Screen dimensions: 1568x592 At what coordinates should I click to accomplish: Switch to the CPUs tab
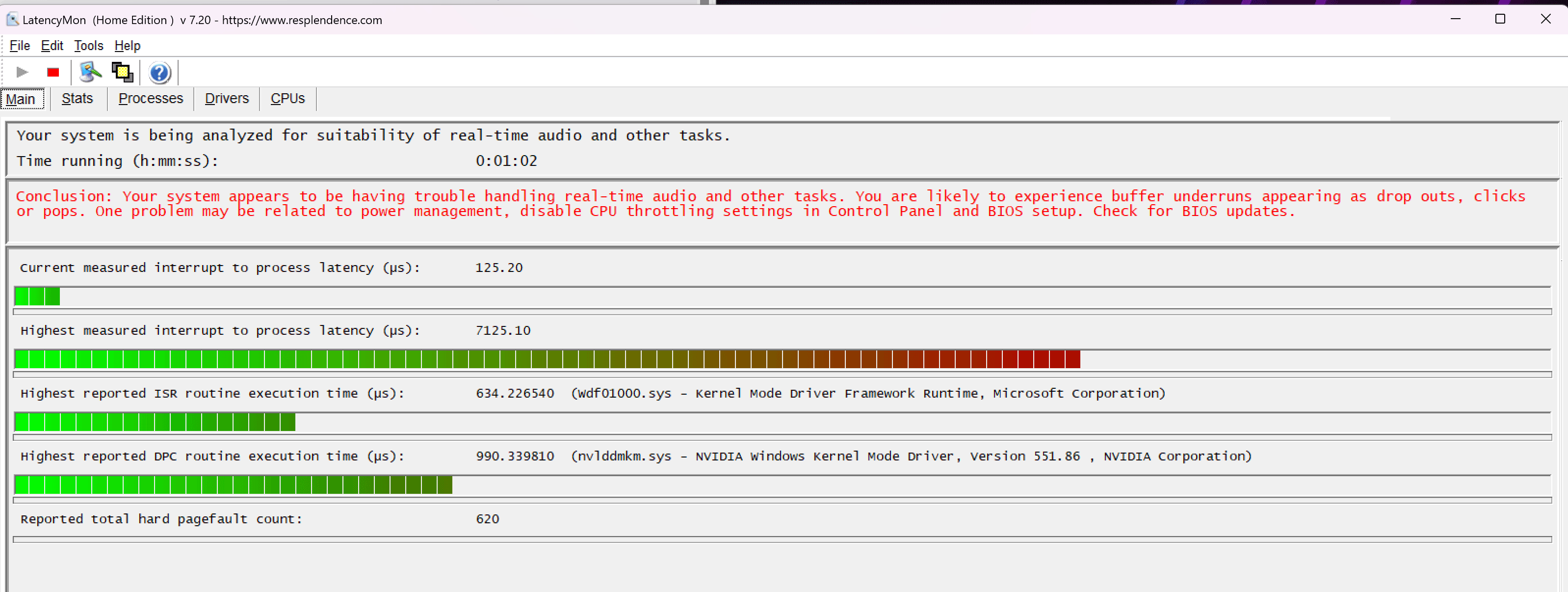coord(287,99)
